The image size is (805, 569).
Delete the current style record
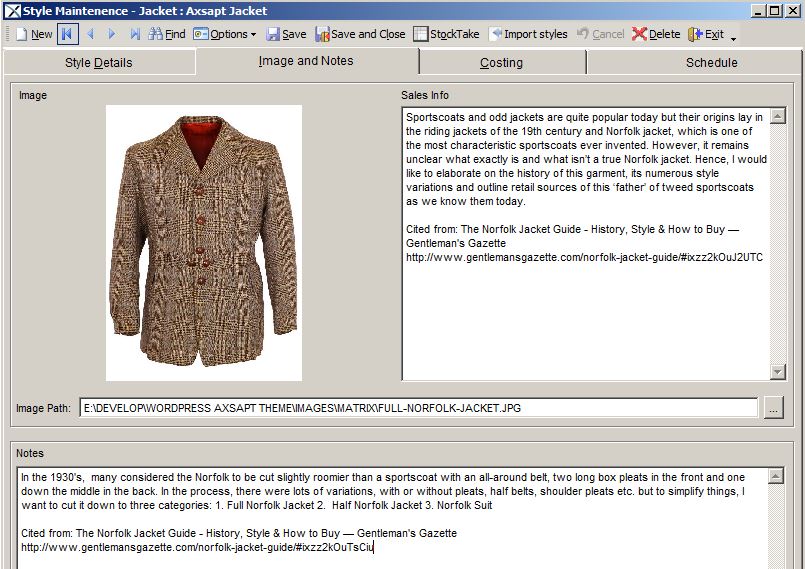(x=656, y=34)
